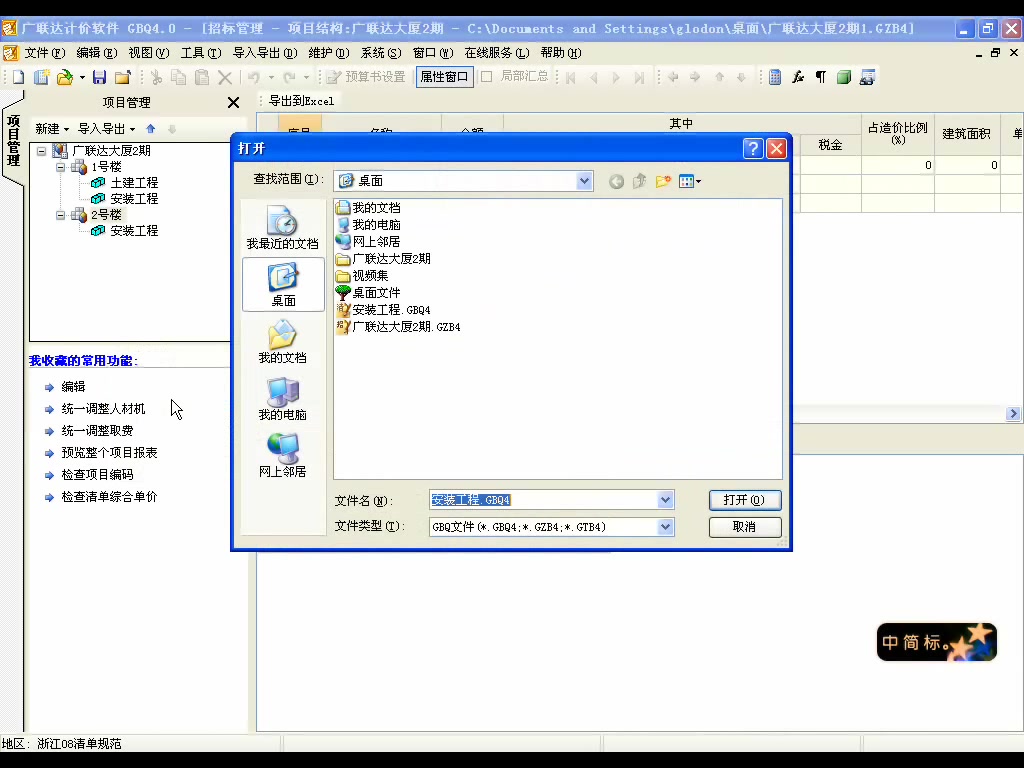The height and width of the screenshot is (768, 1024).
Task: Click the Save icon on the toolbar
Action: coord(102,76)
